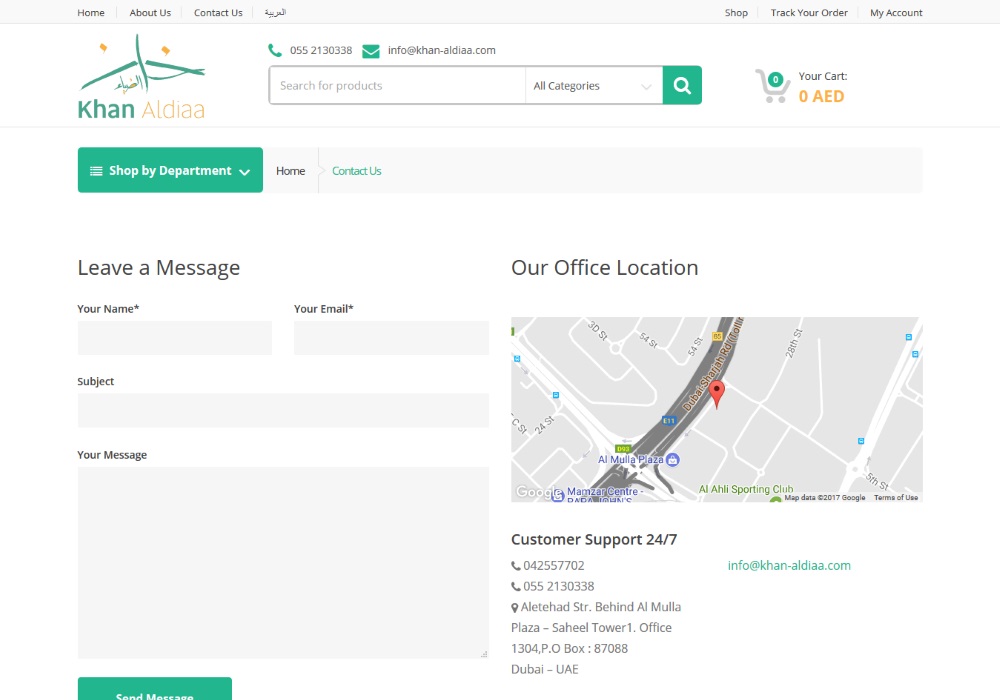Viewport: 1000px width, 700px height.
Task: Click the Shop by Department chevron arrow
Action: tap(244, 171)
